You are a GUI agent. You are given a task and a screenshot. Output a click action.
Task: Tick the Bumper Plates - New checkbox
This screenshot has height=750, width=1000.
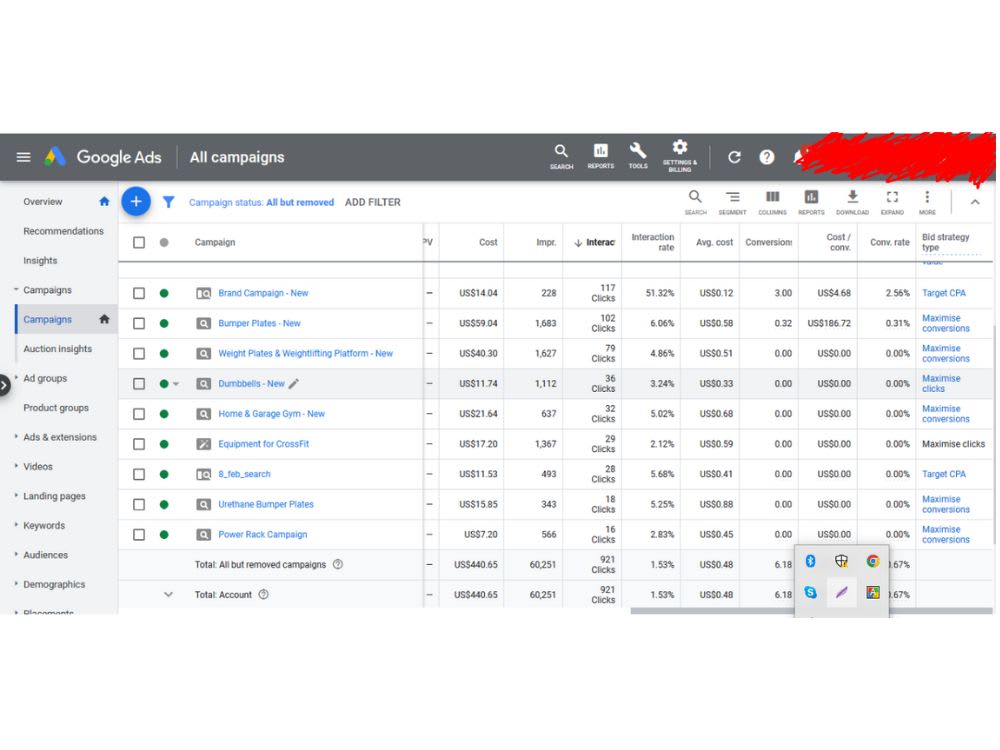tap(139, 323)
